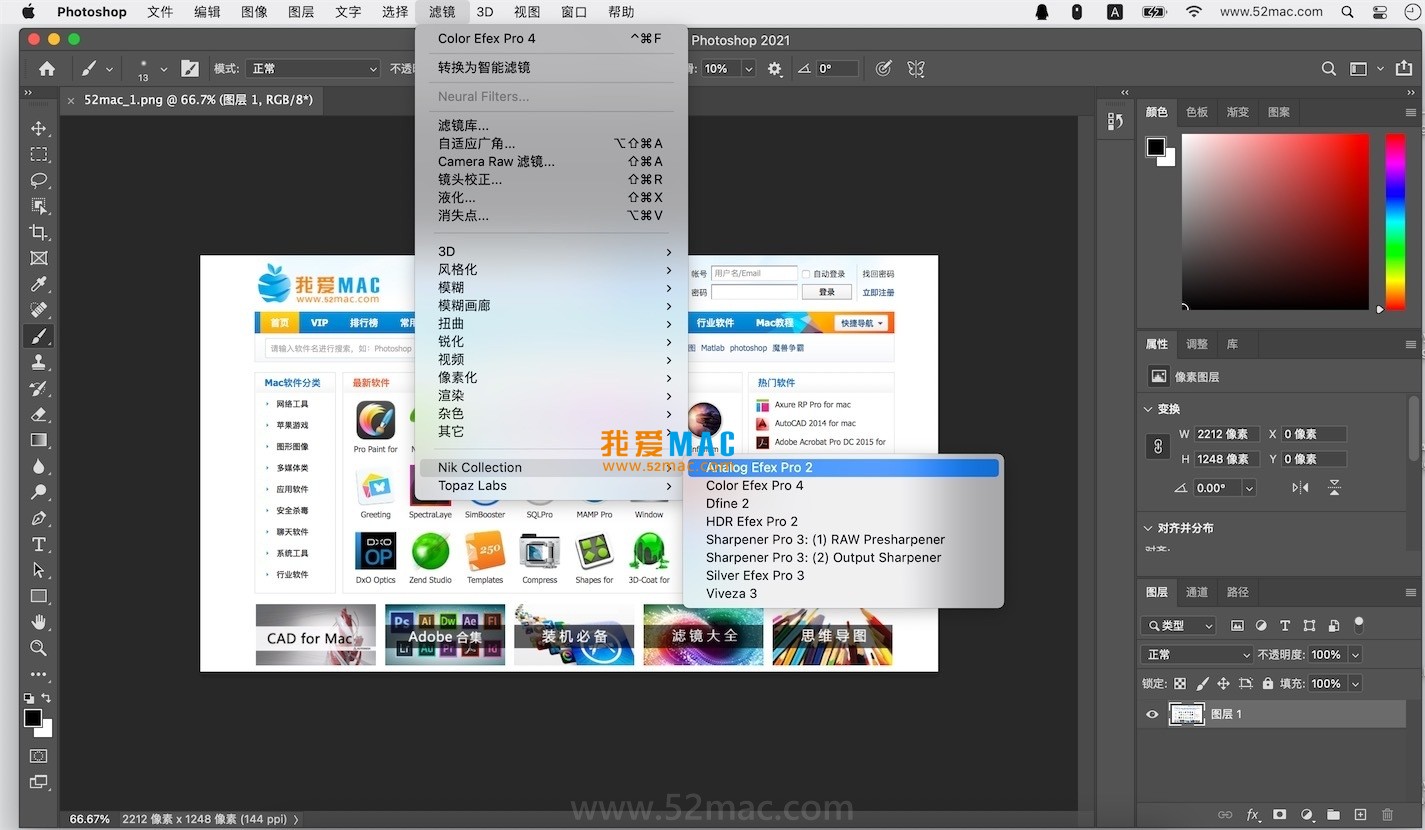Open the 风格化 filter submenu
Viewport: 1425px width, 830px height.
click(x=551, y=270)
